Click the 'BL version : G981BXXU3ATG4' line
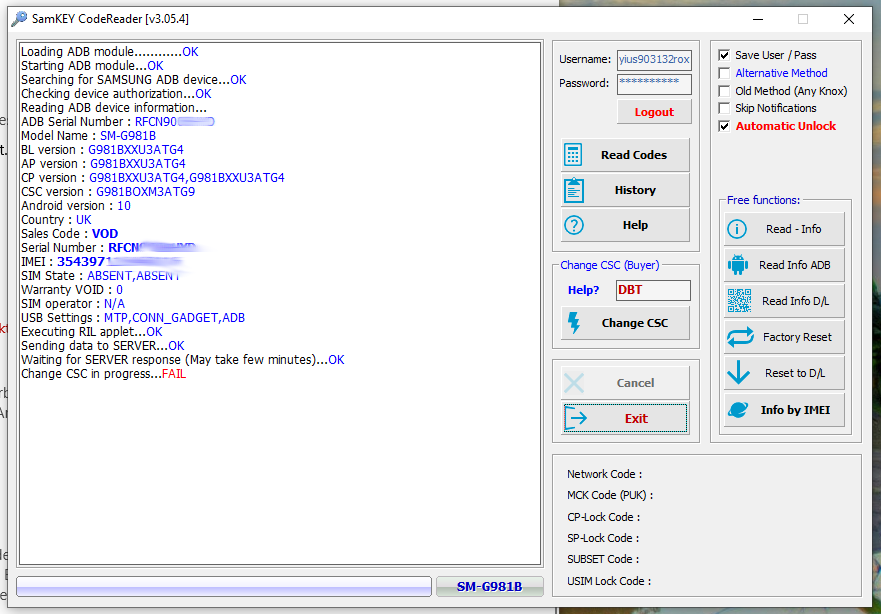The height and width of the screenshot is (614, 881). coord(102,150)
